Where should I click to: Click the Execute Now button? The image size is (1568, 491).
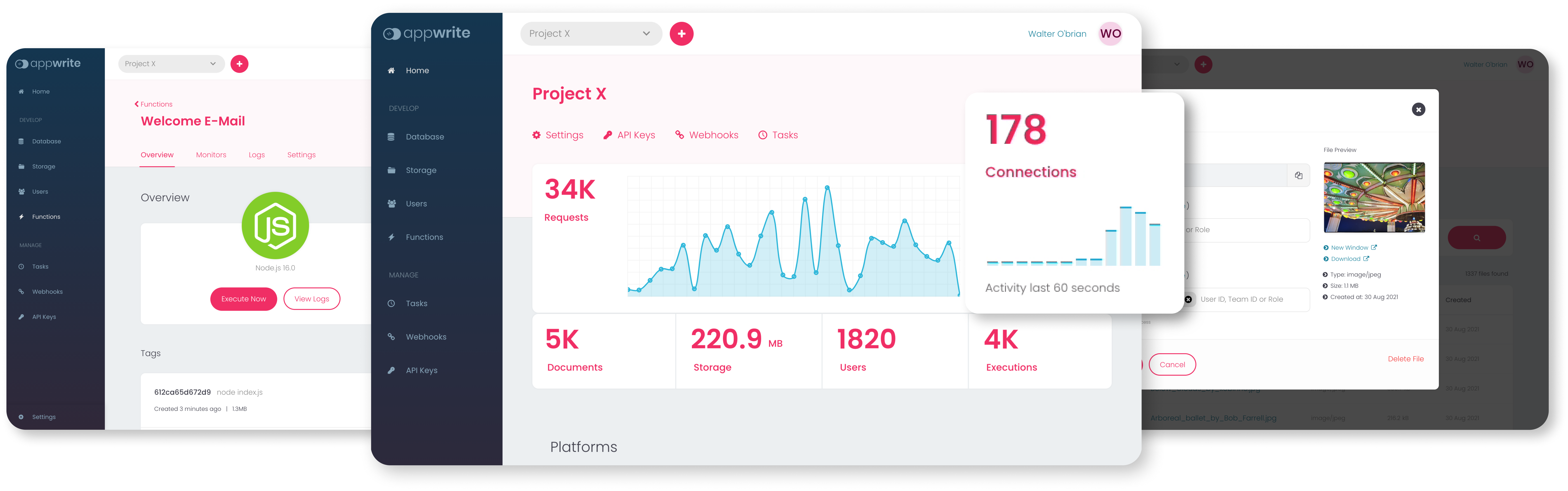[244, 299]
